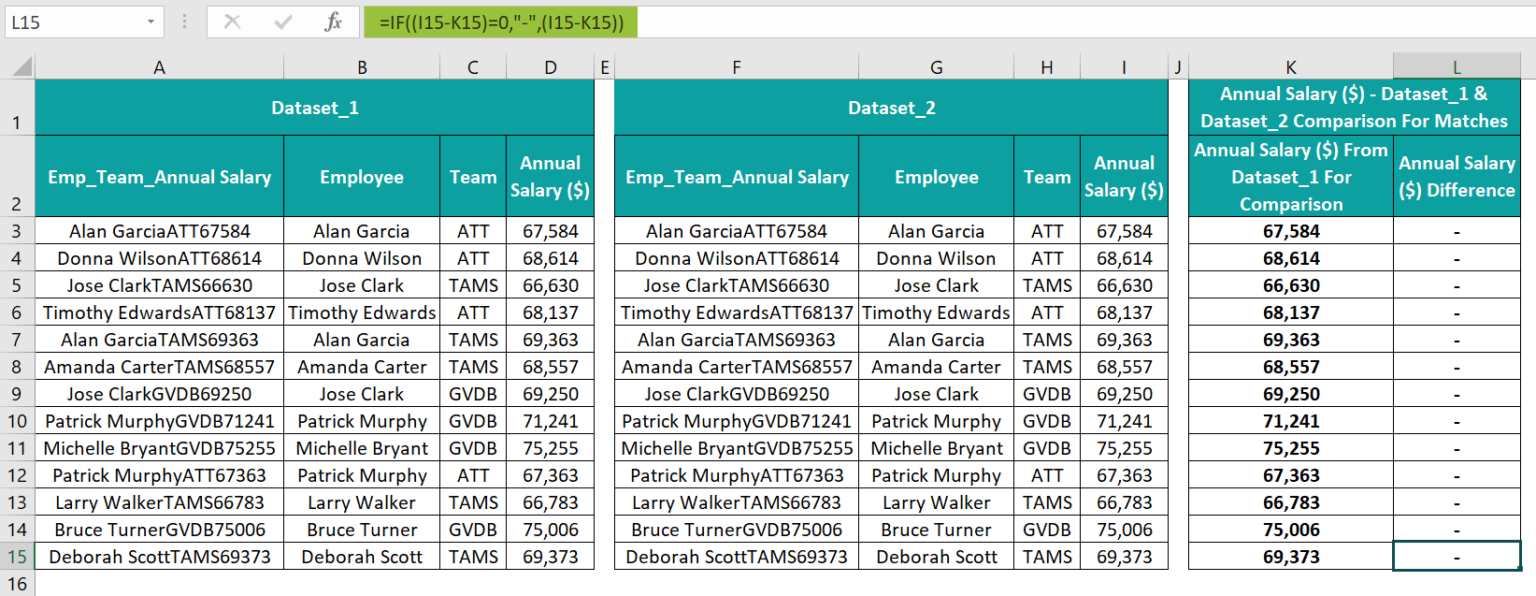1536x596 pixels.
Task: Click the Dataset_1 merged header cell
Action: click(315, 108)
